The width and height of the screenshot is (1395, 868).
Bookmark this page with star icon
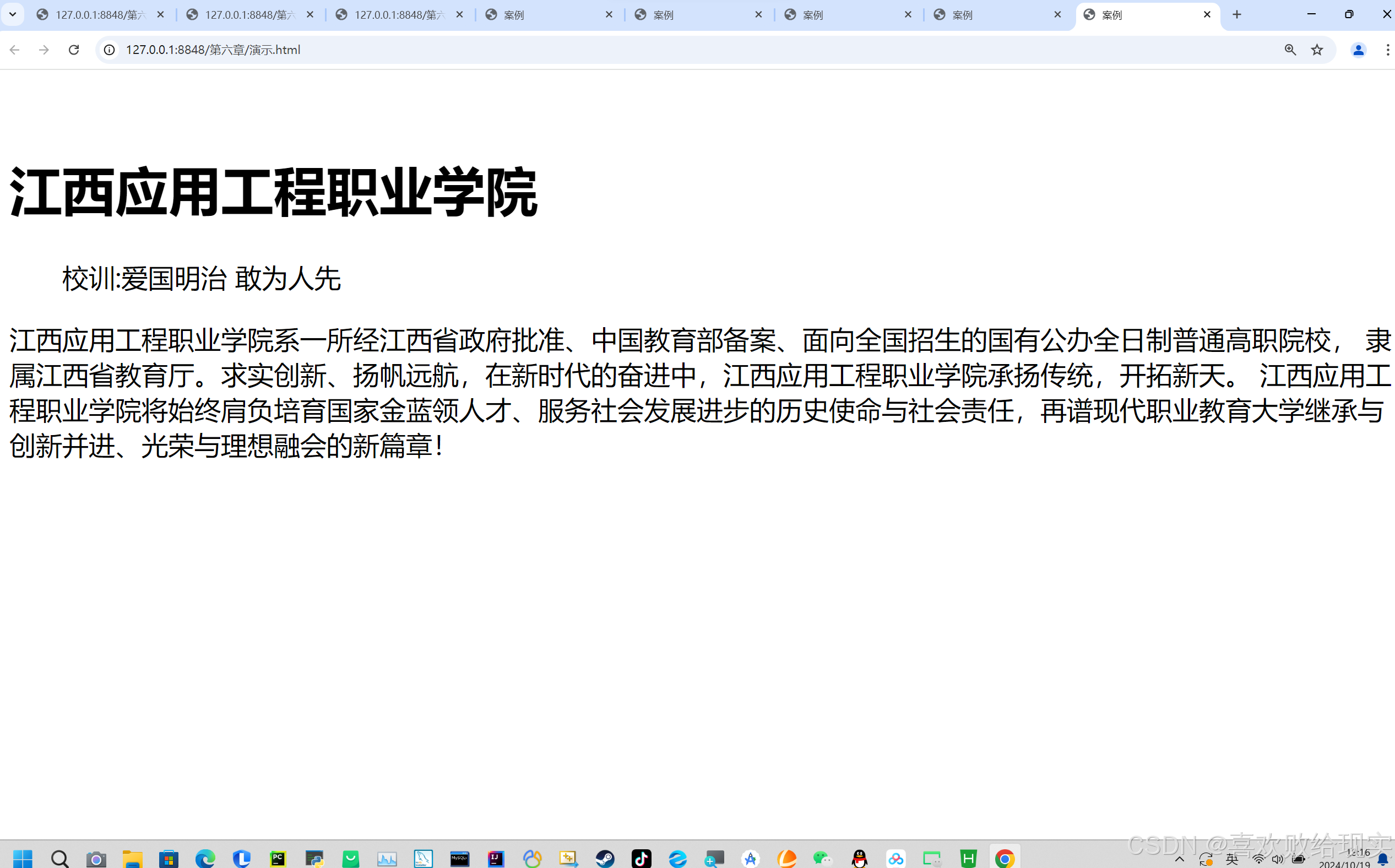pos(1317,50)
